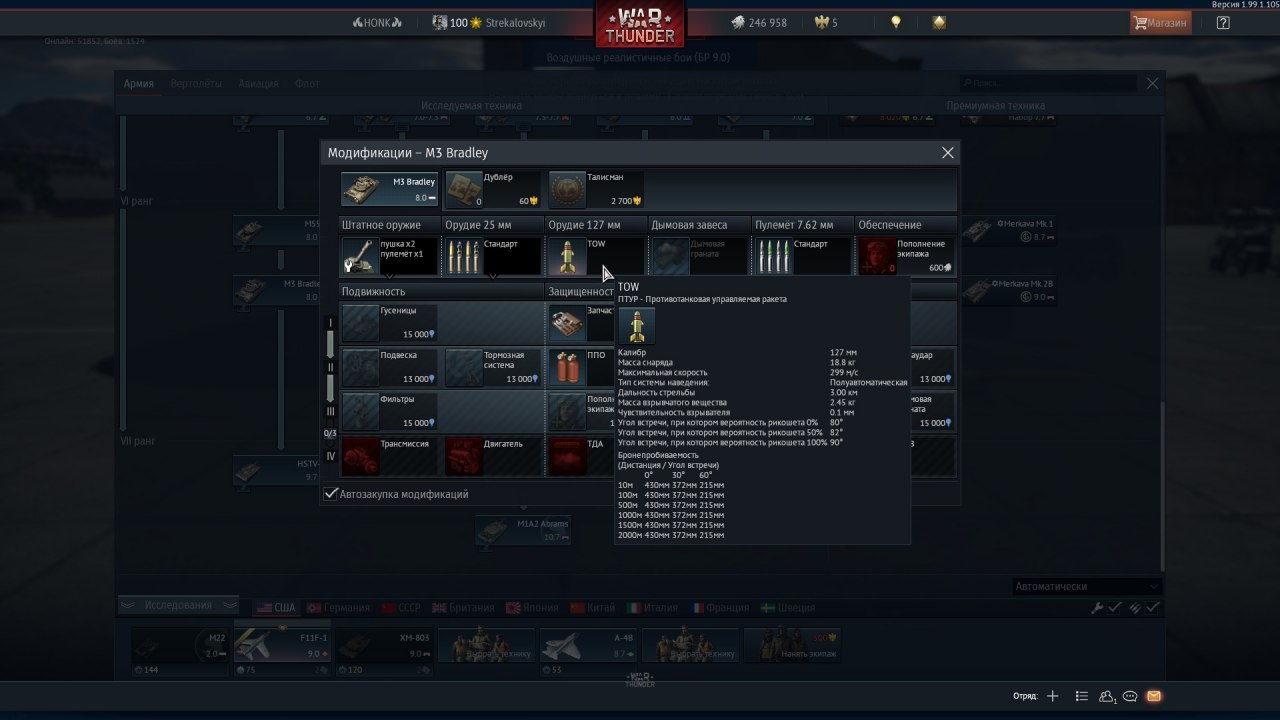Select the XM-803 crew slot
The image size is (1280, 720).
coord(385,645)
